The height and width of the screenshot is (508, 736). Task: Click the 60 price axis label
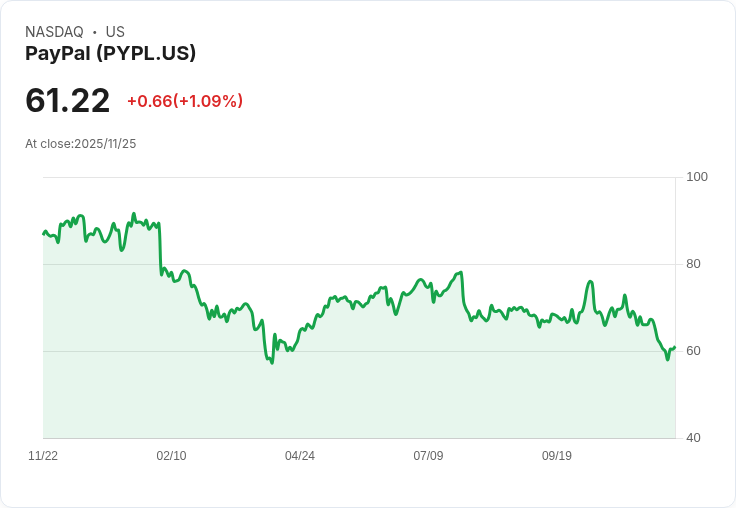[693, 351]
